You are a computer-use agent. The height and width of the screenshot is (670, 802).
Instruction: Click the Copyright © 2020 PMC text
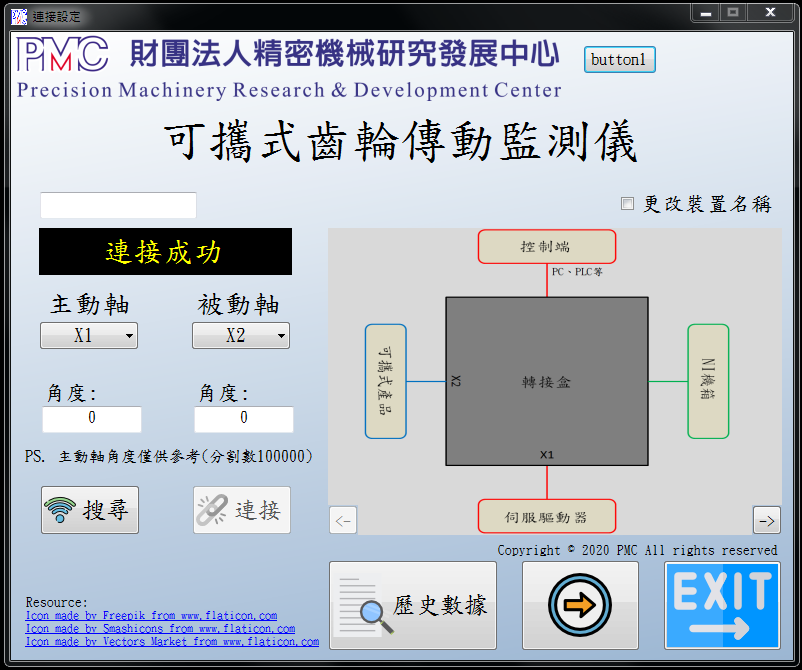click(637, 550)
